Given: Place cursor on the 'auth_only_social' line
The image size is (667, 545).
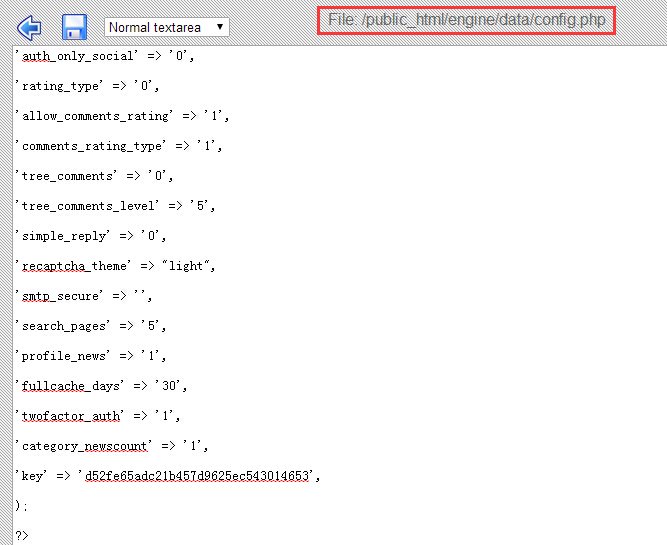Looking at the screenshot, I should pos(105,56).
